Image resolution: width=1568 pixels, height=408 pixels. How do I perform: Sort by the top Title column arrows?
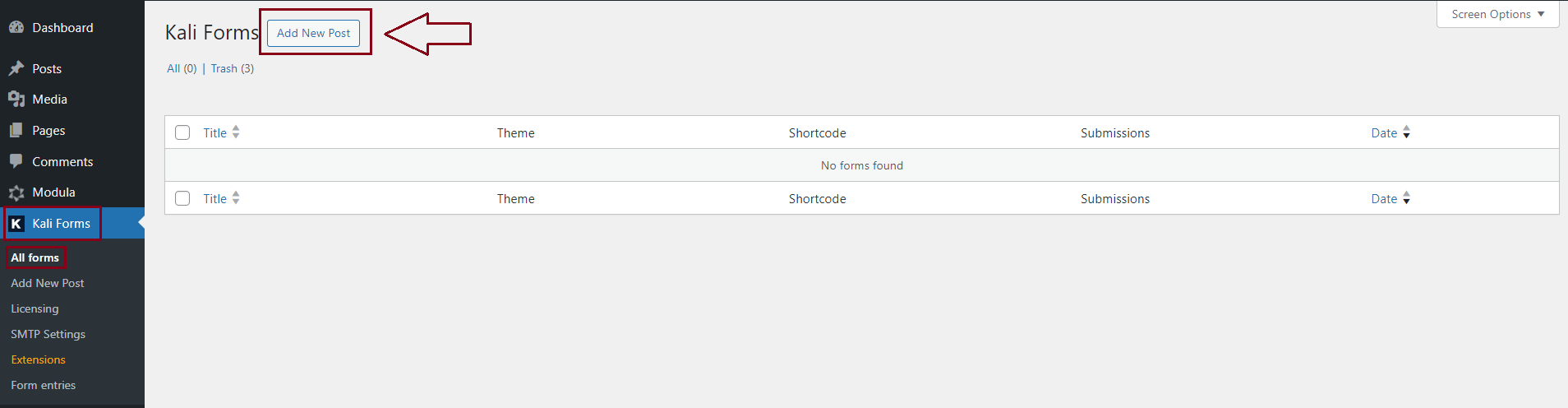236,132
